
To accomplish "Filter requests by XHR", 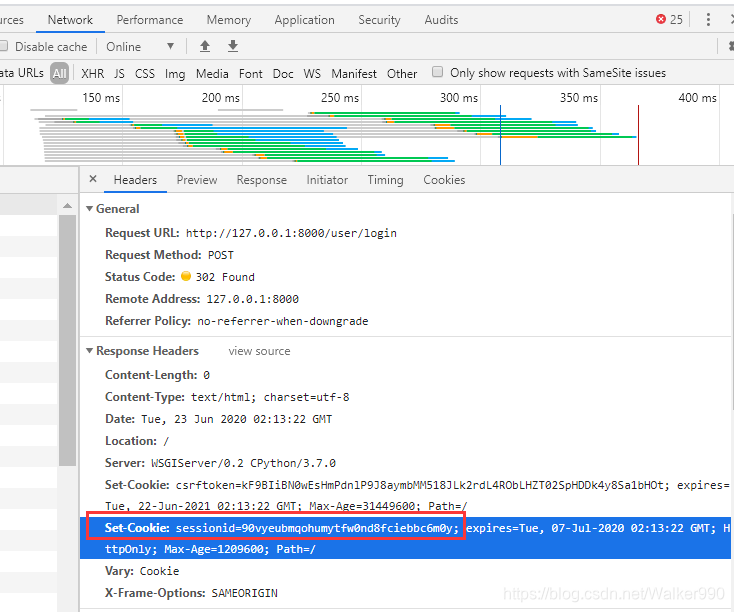I will pos(93,74).
